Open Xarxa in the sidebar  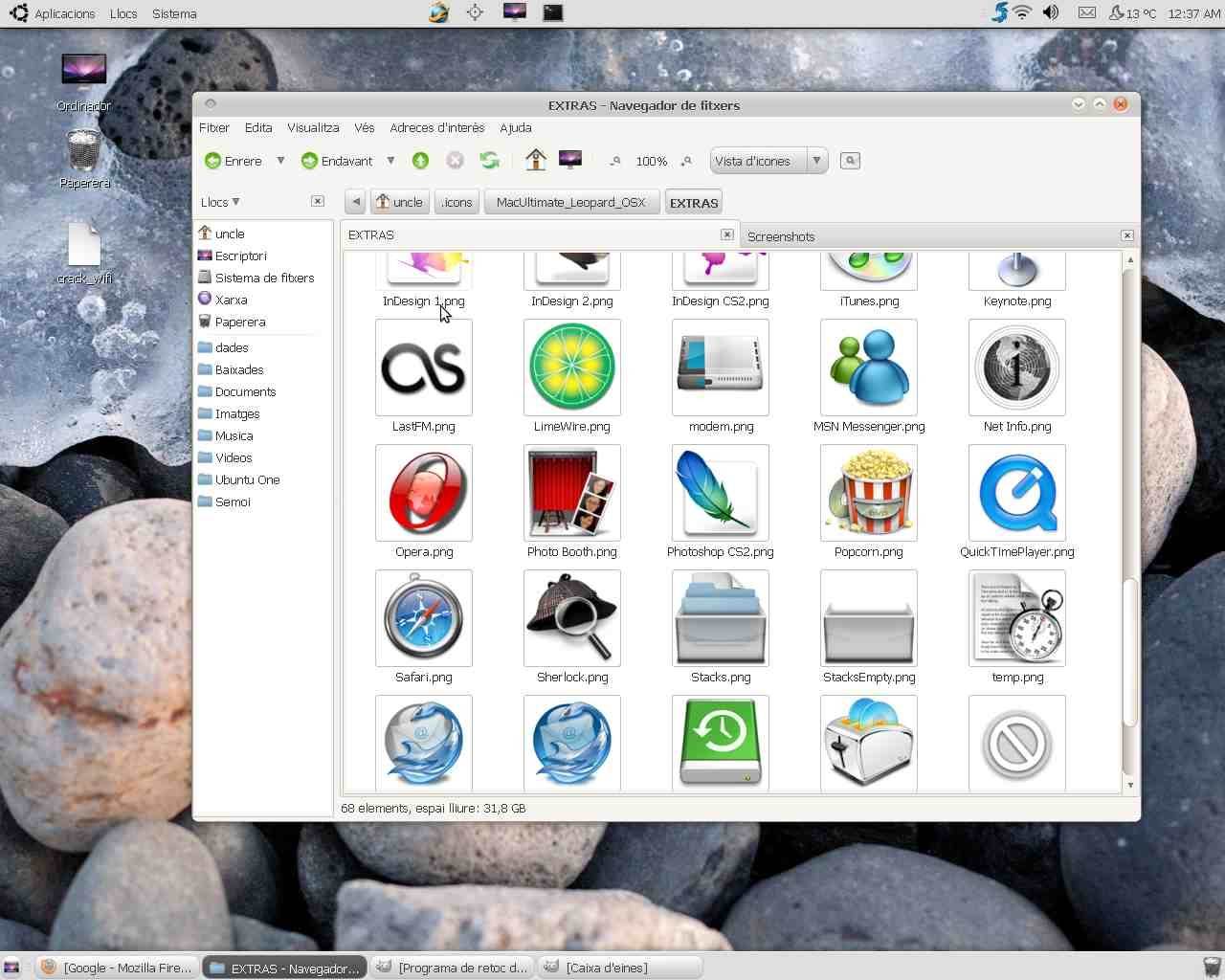231,300
